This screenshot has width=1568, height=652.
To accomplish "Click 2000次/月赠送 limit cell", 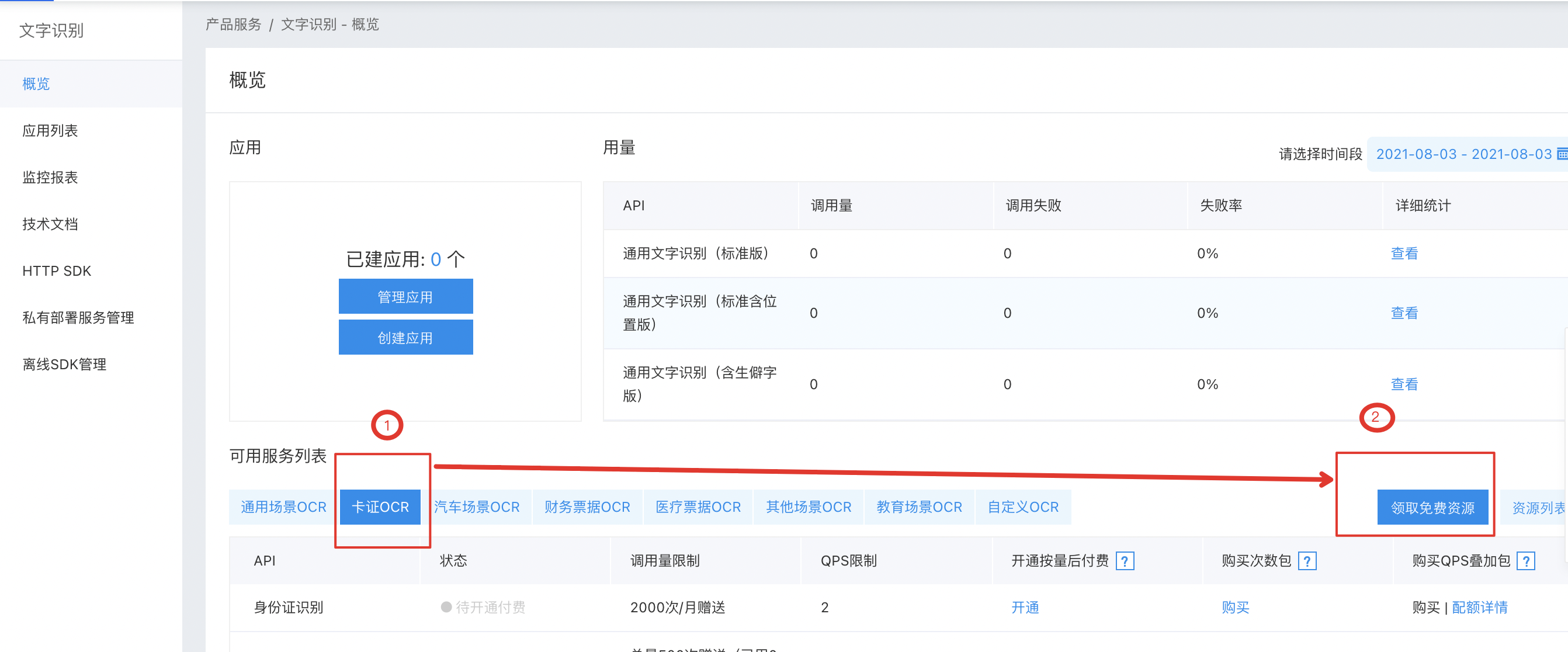I will 678,608.
